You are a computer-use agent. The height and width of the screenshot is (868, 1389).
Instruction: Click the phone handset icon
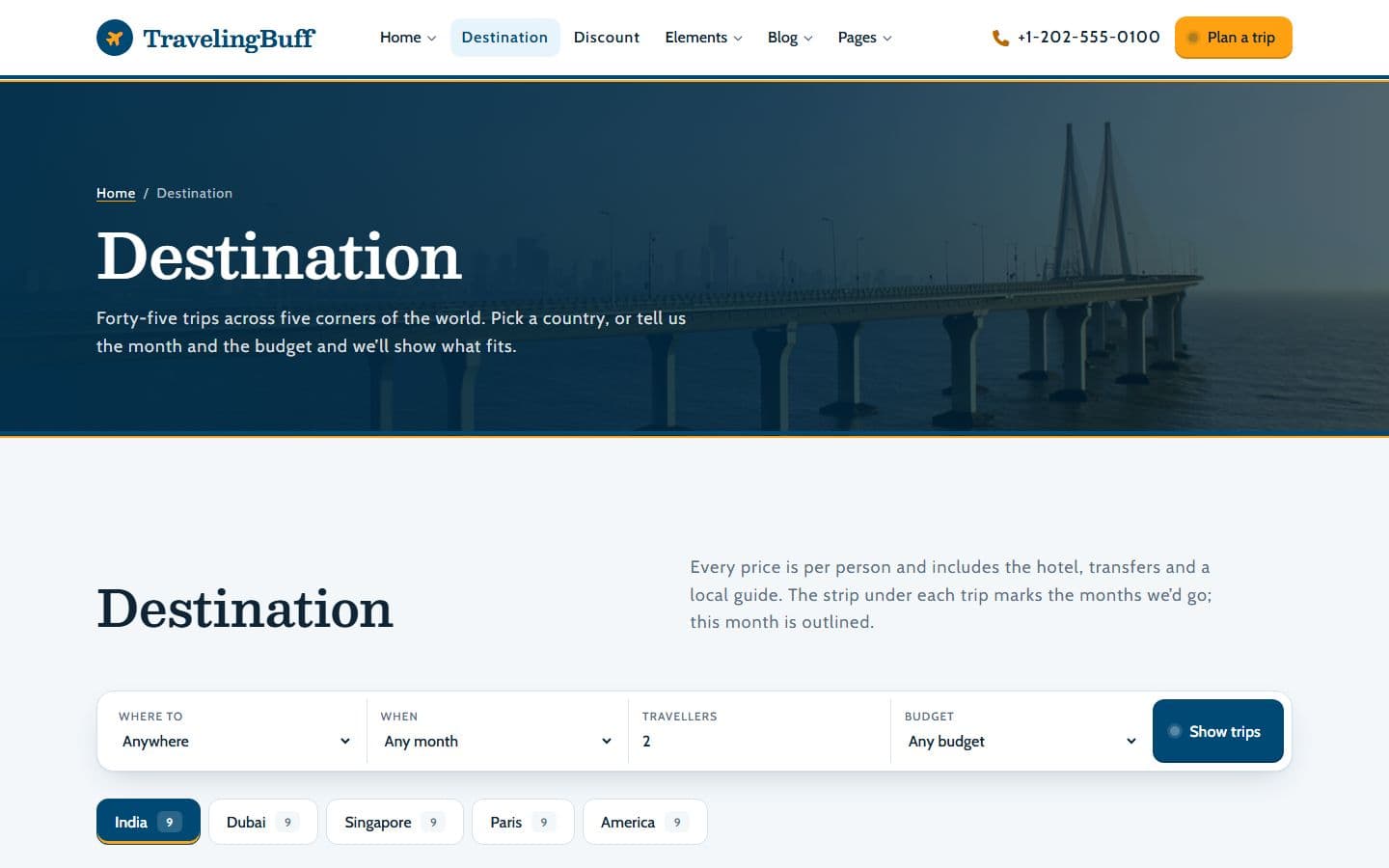point(1000,38)
